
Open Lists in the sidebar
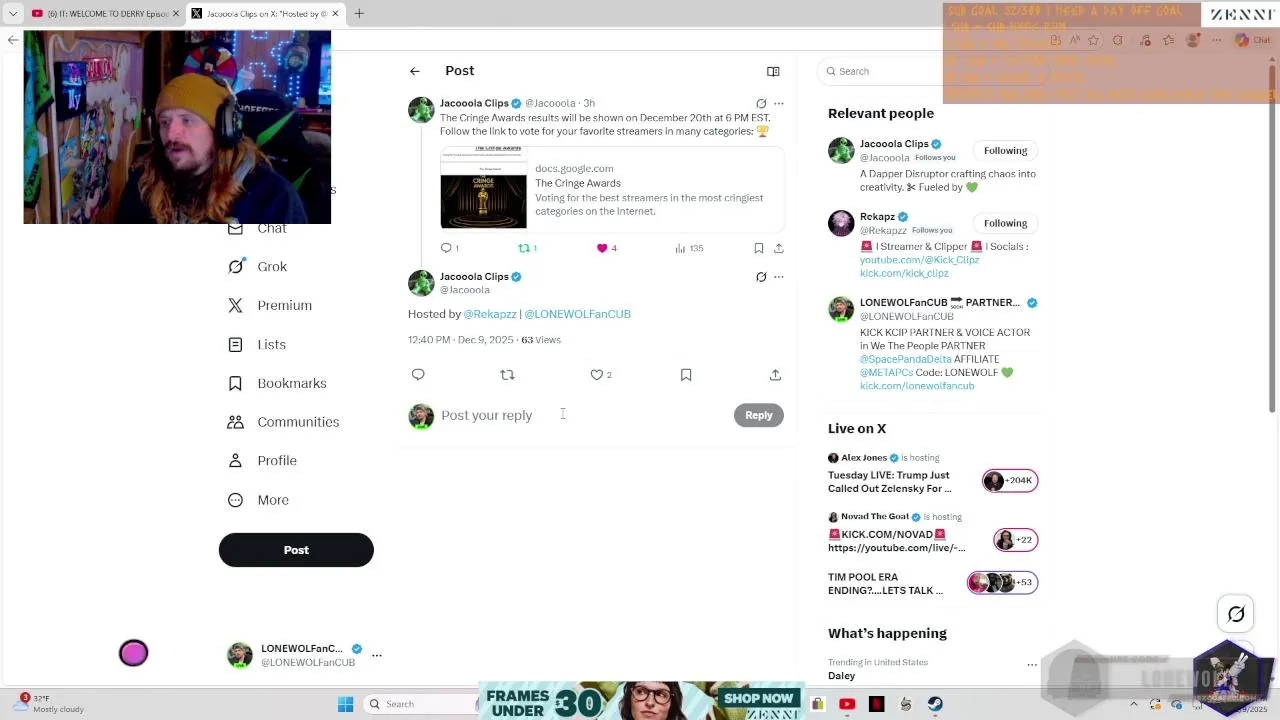[257, 344]
